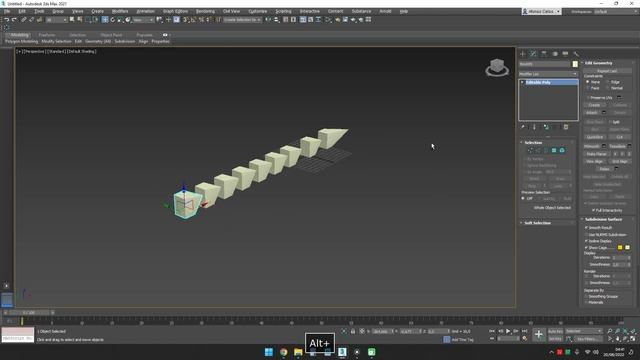Viewport: 640px width, 360px height.
Task: Select the Normal constraint radio button
Action: pos(608,88)
